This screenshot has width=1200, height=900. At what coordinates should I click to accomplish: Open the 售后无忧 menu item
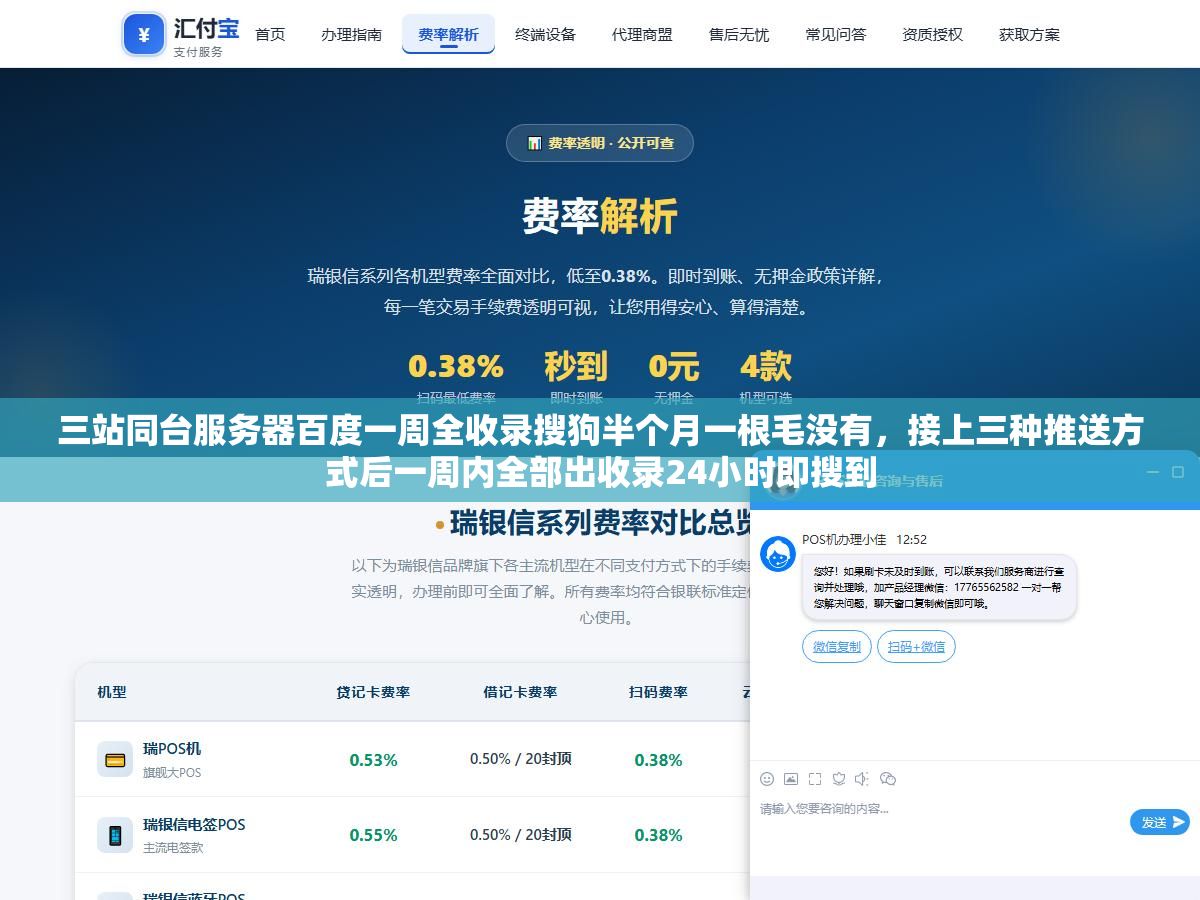[x=739, y=34]
